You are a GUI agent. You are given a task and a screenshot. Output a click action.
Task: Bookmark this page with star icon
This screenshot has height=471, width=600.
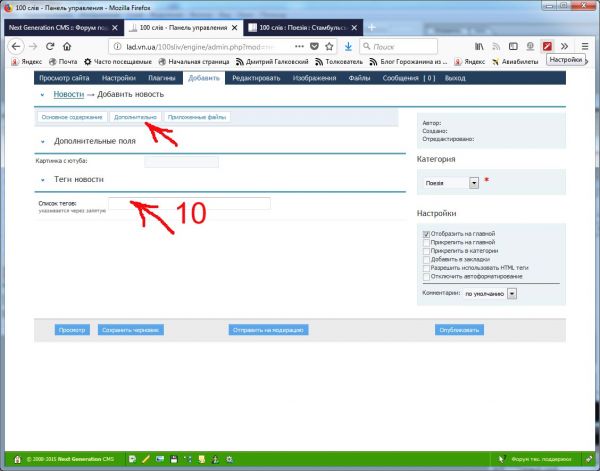[x=329, y=47]
